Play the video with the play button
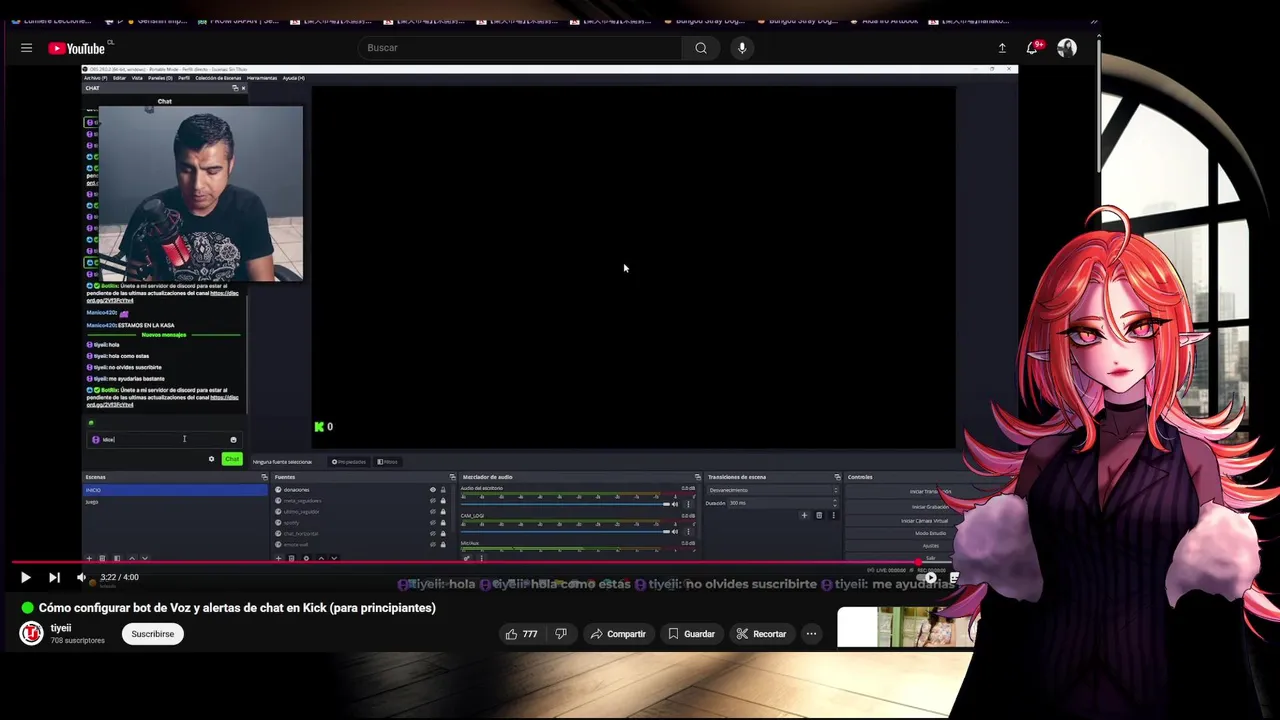 click(x=25, y=577)
